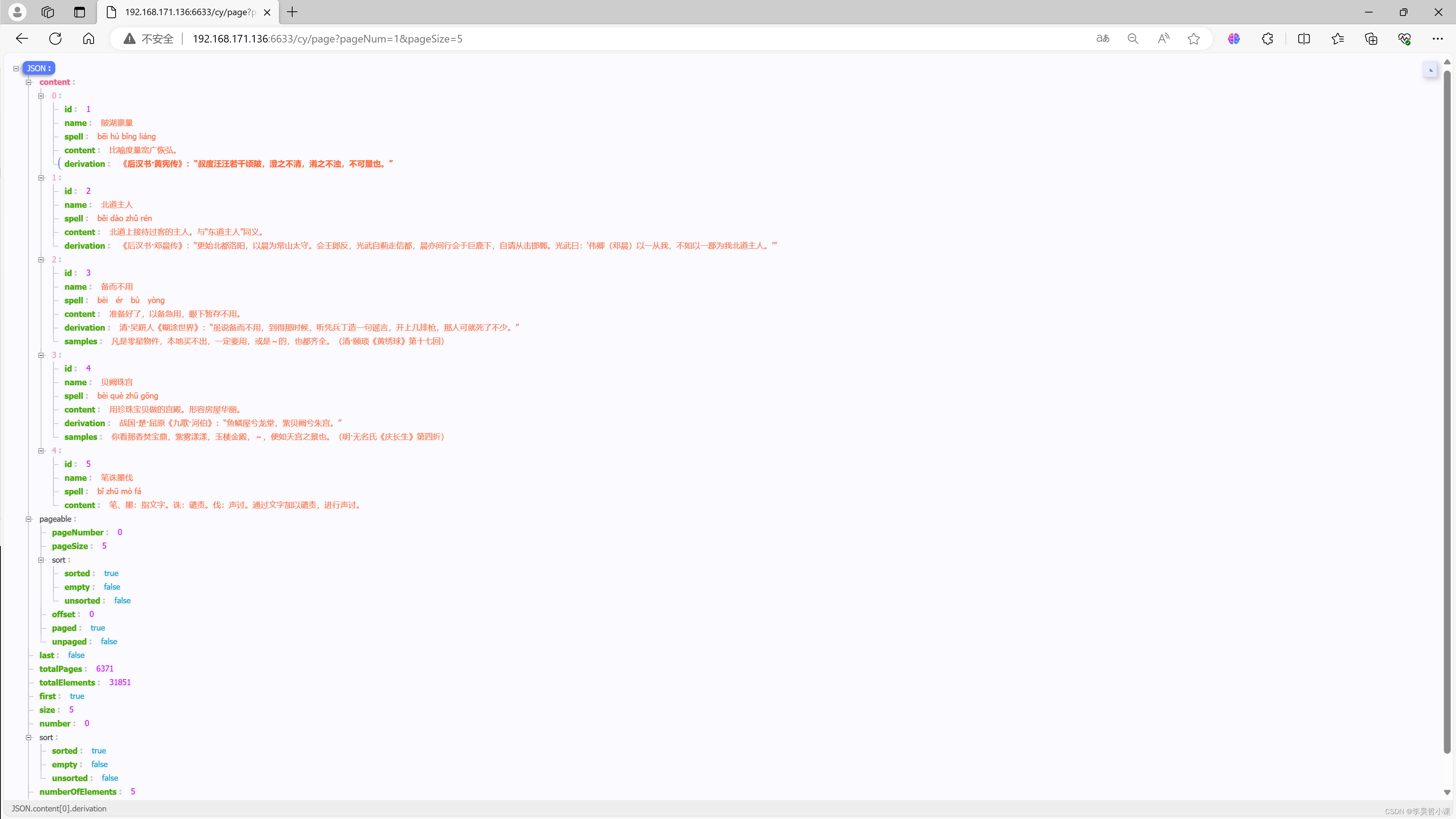The image size is (1456, 819).
Task: Collapse array item 3
Action: 41,355
